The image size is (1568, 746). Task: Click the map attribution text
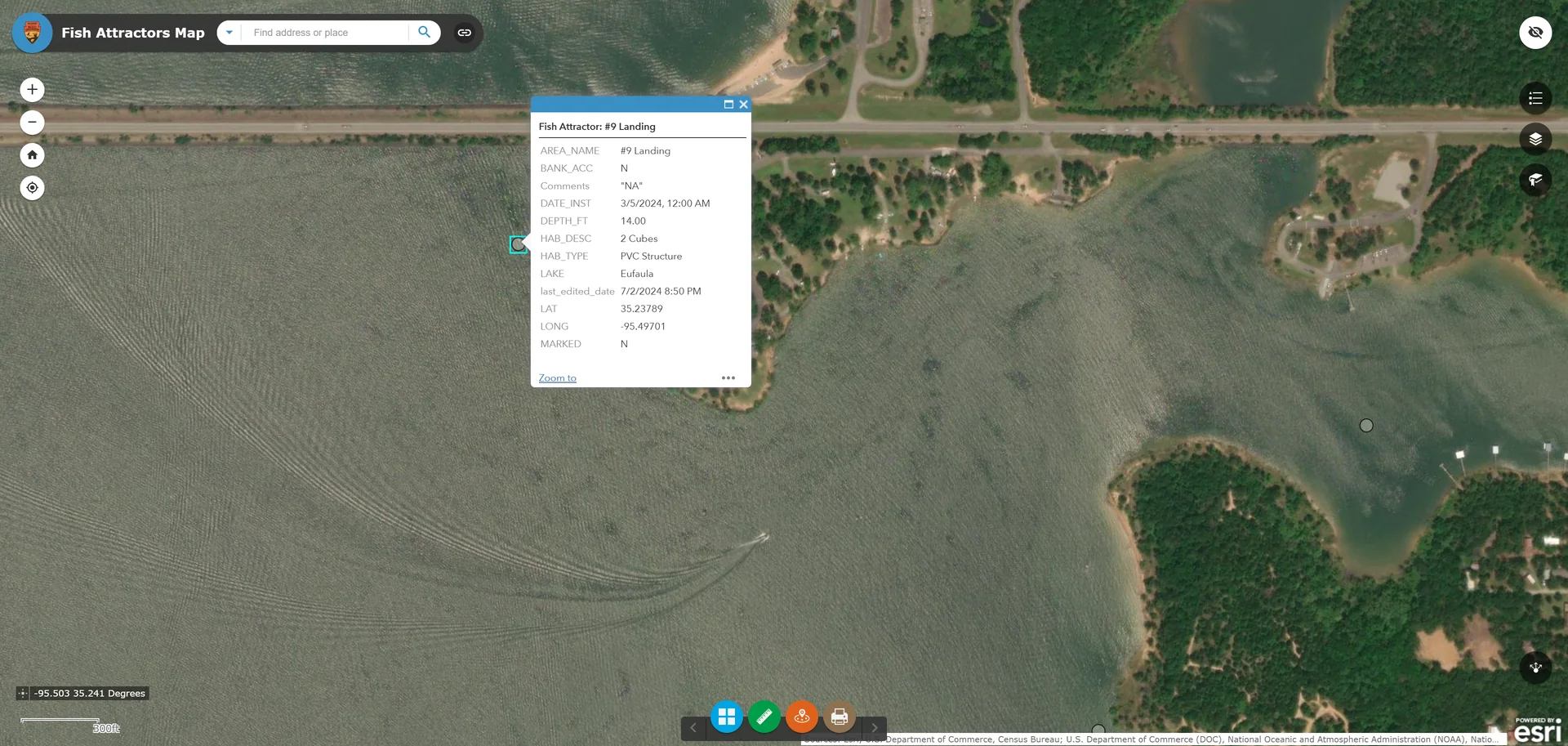click(1153, 739)
